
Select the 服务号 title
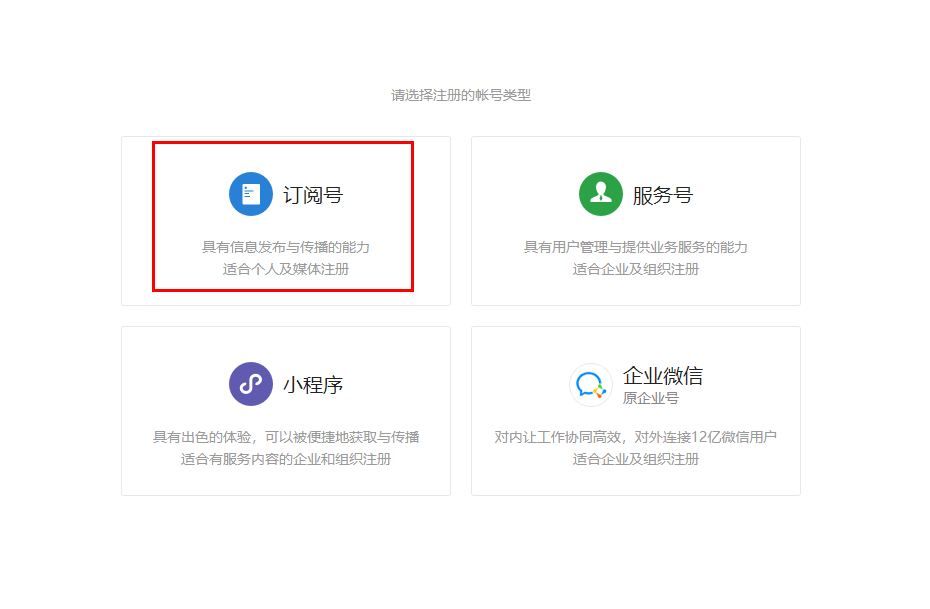[663, 195]
